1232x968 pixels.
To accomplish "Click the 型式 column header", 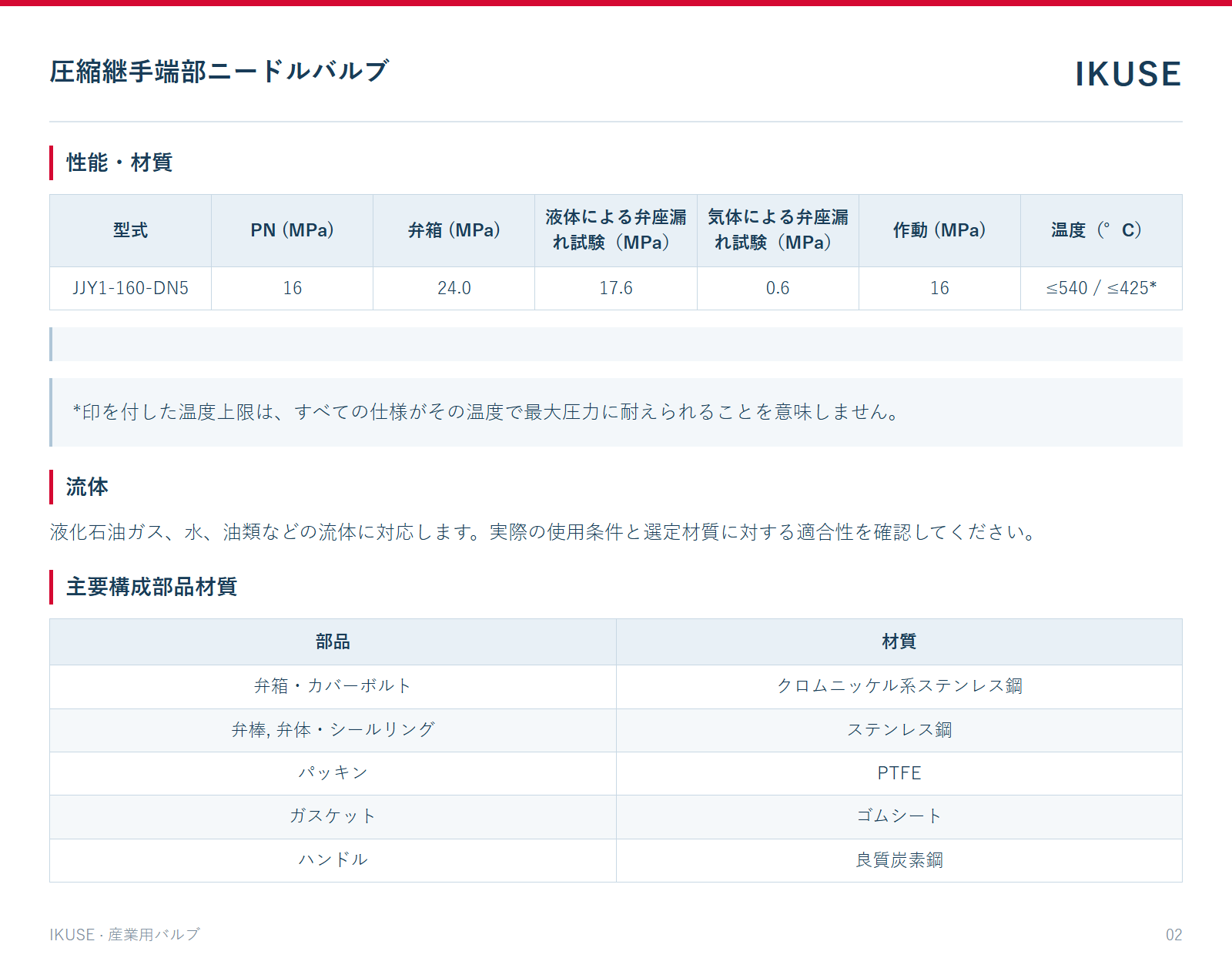I will (131, 230).
